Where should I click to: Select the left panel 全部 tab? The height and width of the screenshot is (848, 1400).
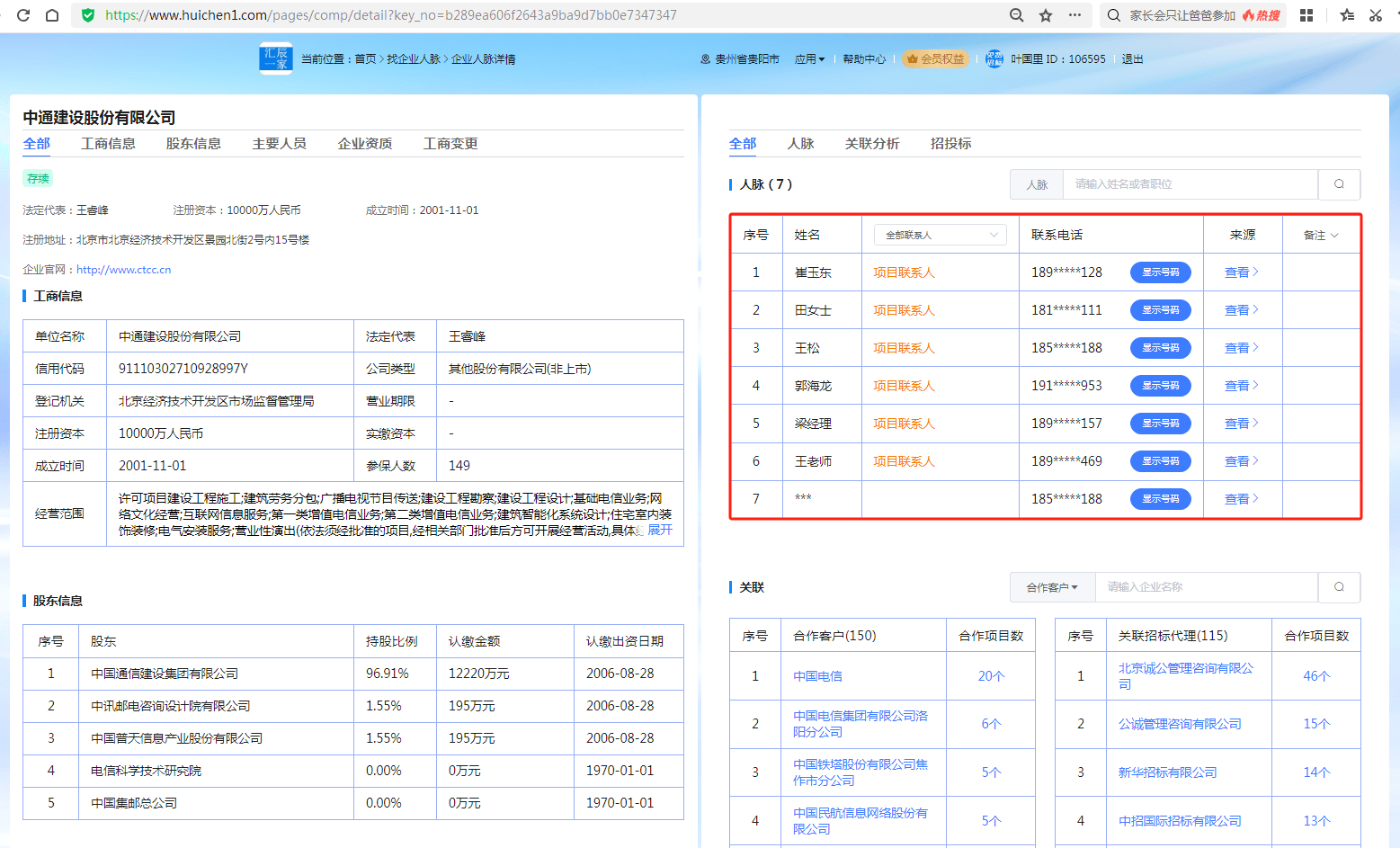point(37,144)
